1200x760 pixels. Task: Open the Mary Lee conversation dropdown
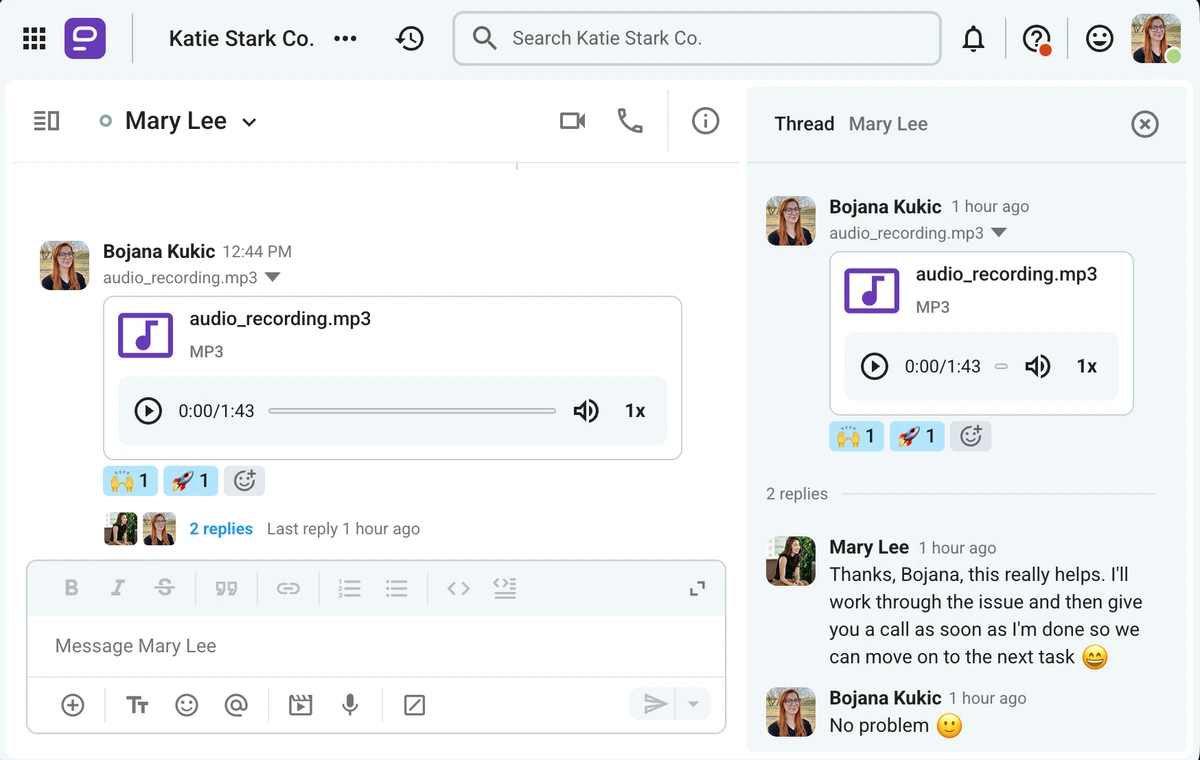coord(248,120)
